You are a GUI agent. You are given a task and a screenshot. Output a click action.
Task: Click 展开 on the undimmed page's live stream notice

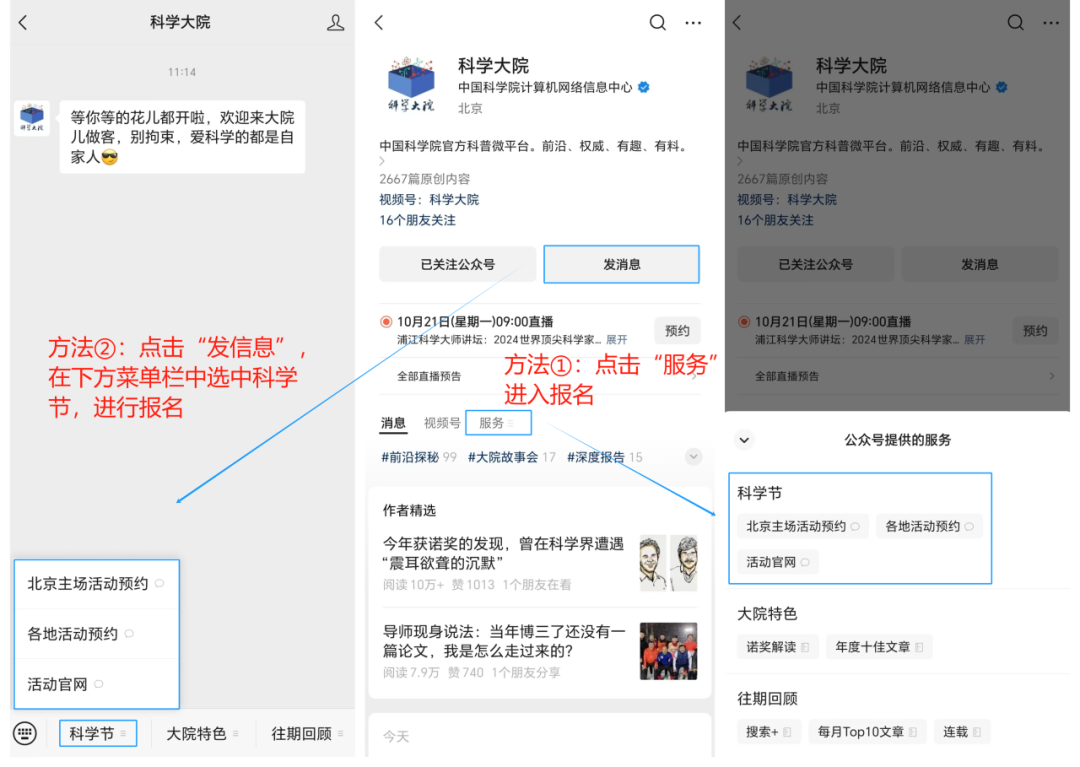(616, 339)
